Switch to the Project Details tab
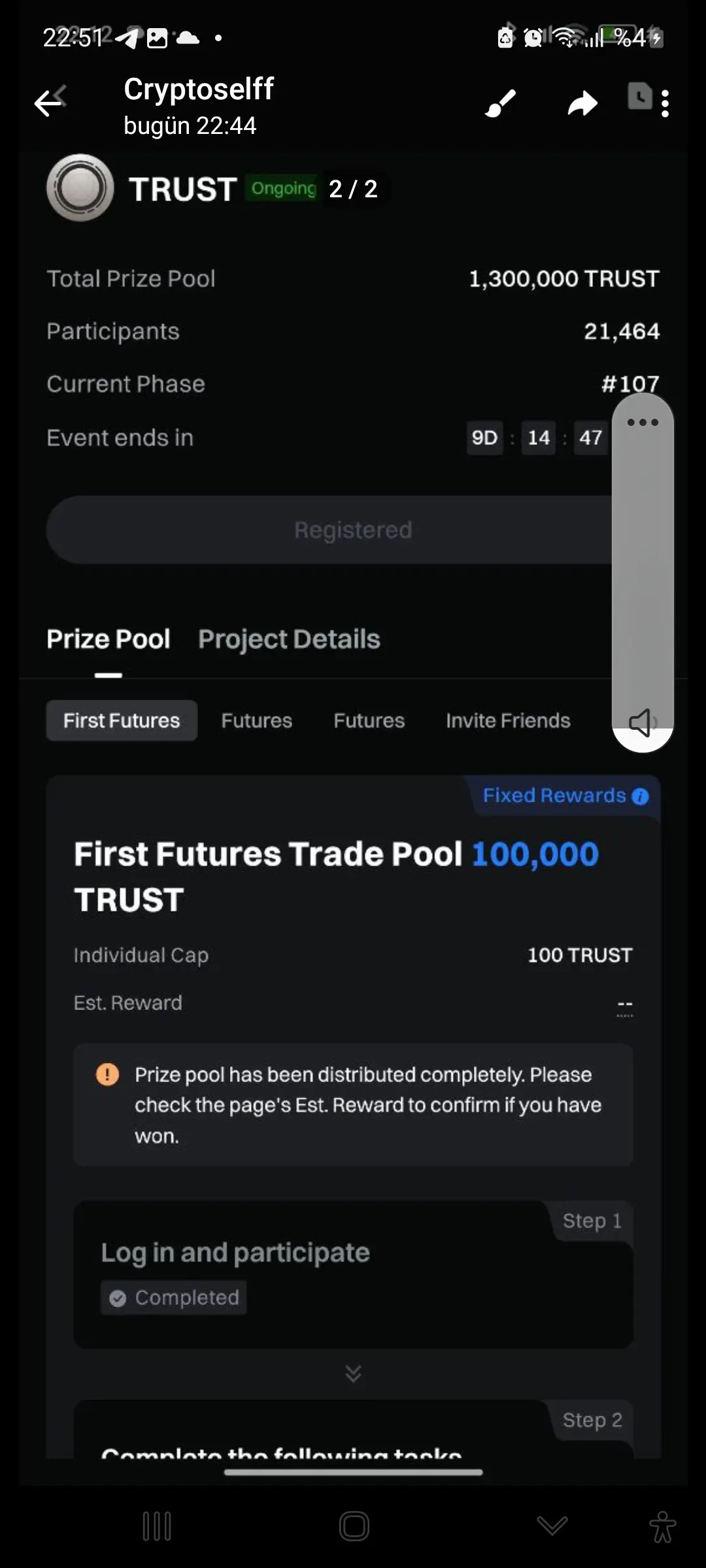Image resolution: width=706 pixels, height=1568 pixels. point(289,639)
